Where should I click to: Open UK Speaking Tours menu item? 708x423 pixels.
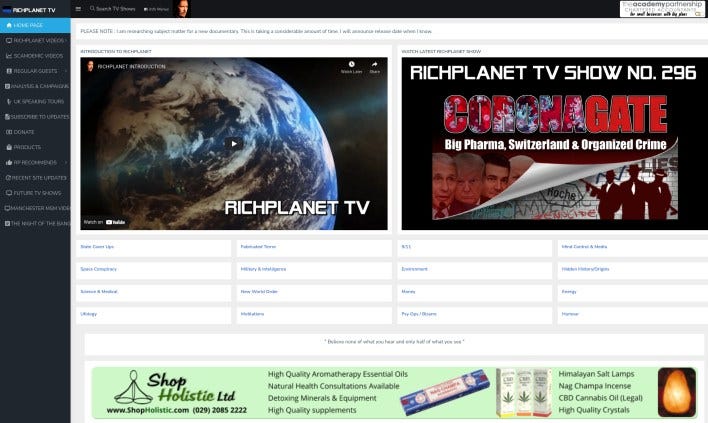pyautogui.click(x=35, y=102)
